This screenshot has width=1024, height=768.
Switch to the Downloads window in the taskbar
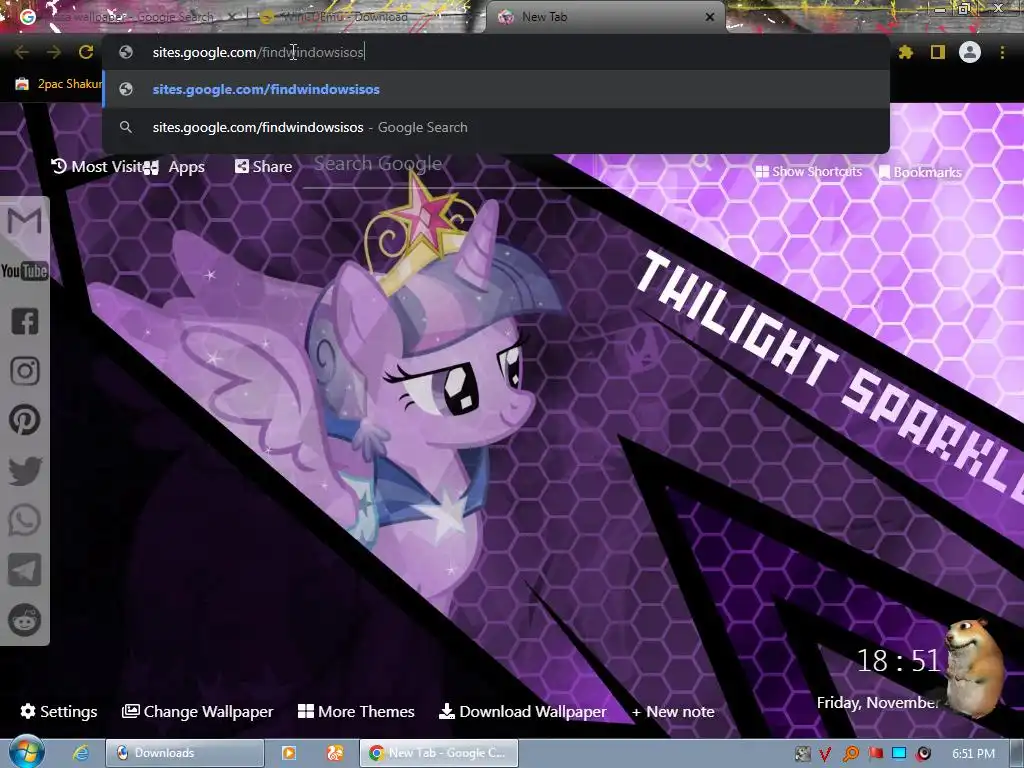pos(185,753)
